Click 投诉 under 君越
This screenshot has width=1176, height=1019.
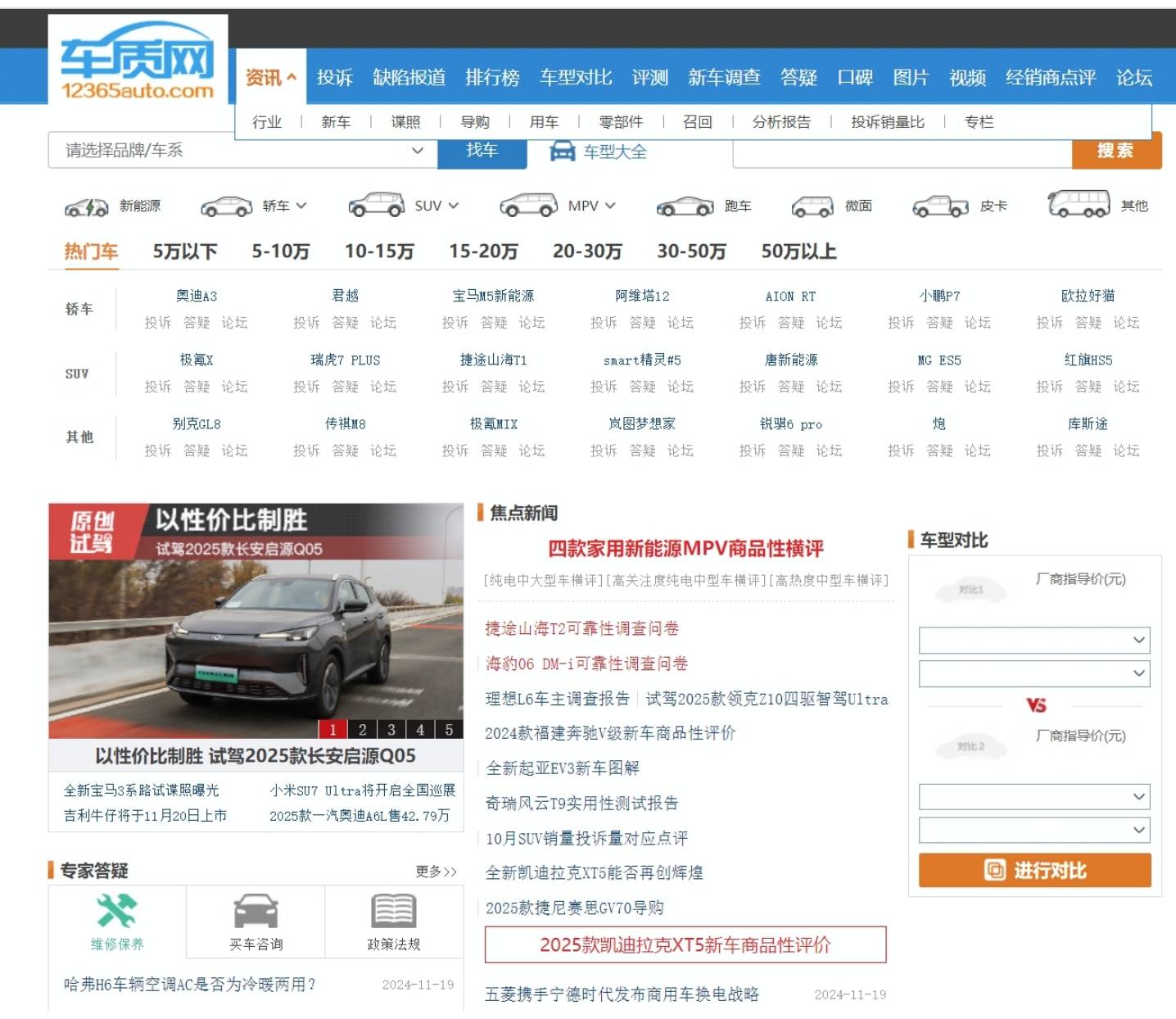pyautogui.click(x=306, y=323)
